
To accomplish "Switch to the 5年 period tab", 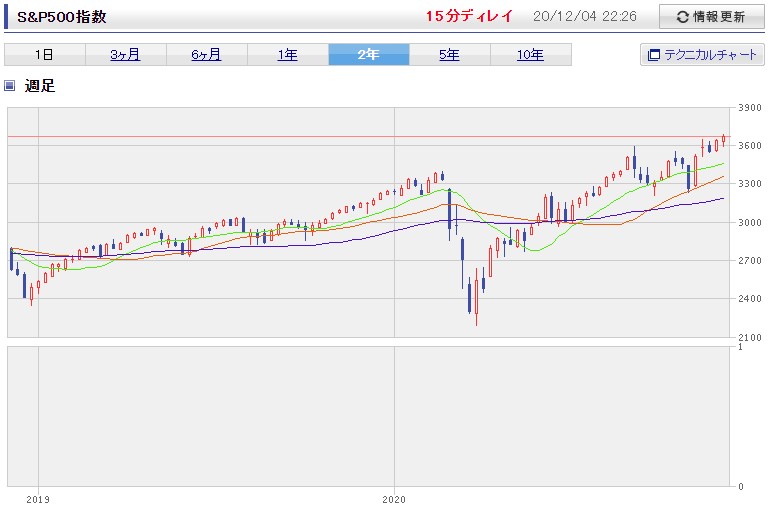I will tap(450, 54).
